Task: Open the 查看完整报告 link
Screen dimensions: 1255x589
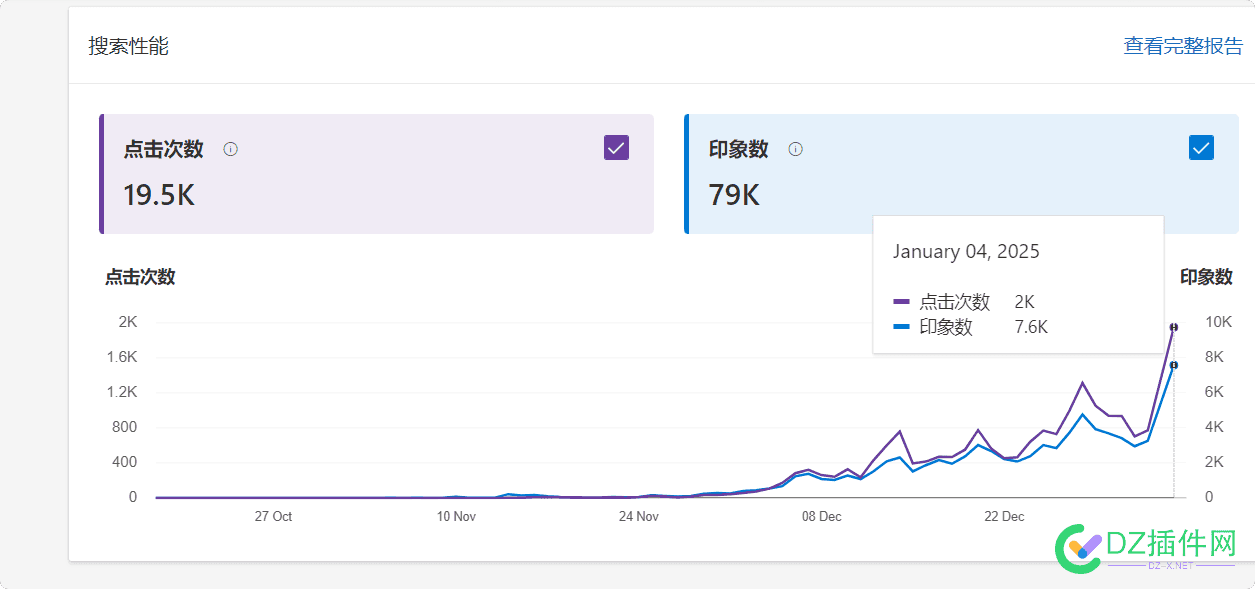Action: tap(1183, 46)
